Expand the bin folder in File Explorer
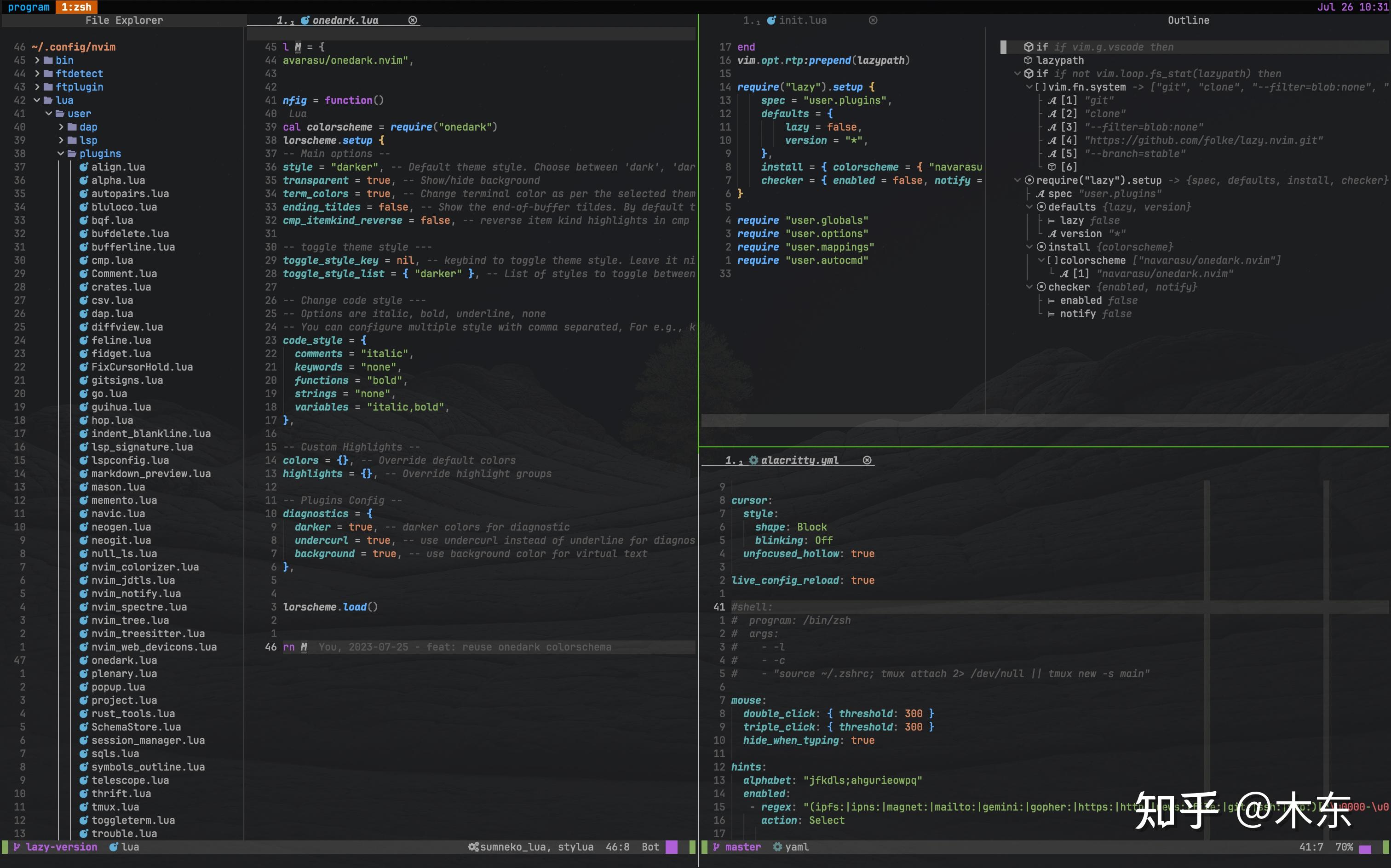The width and height of the screenshot is (1391, 868). tap(37, 60)
